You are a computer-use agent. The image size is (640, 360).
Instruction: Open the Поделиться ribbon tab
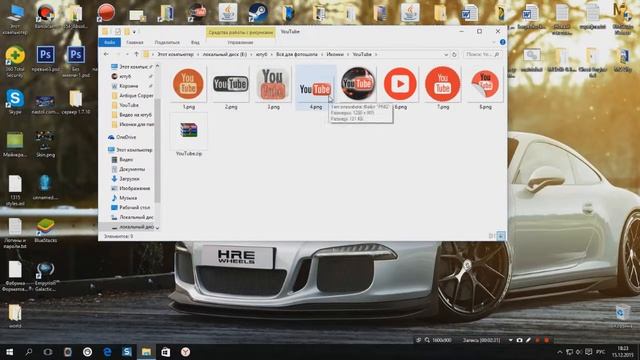click(167, 42)
